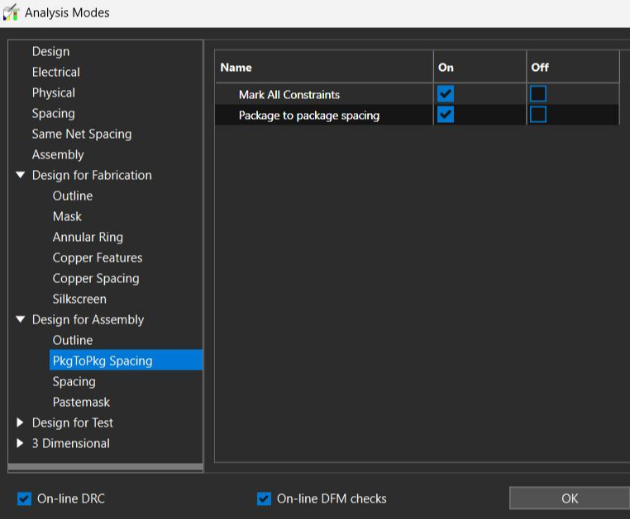Open the Pastemask item
The image size is (630, 519).
pos(81,402)
